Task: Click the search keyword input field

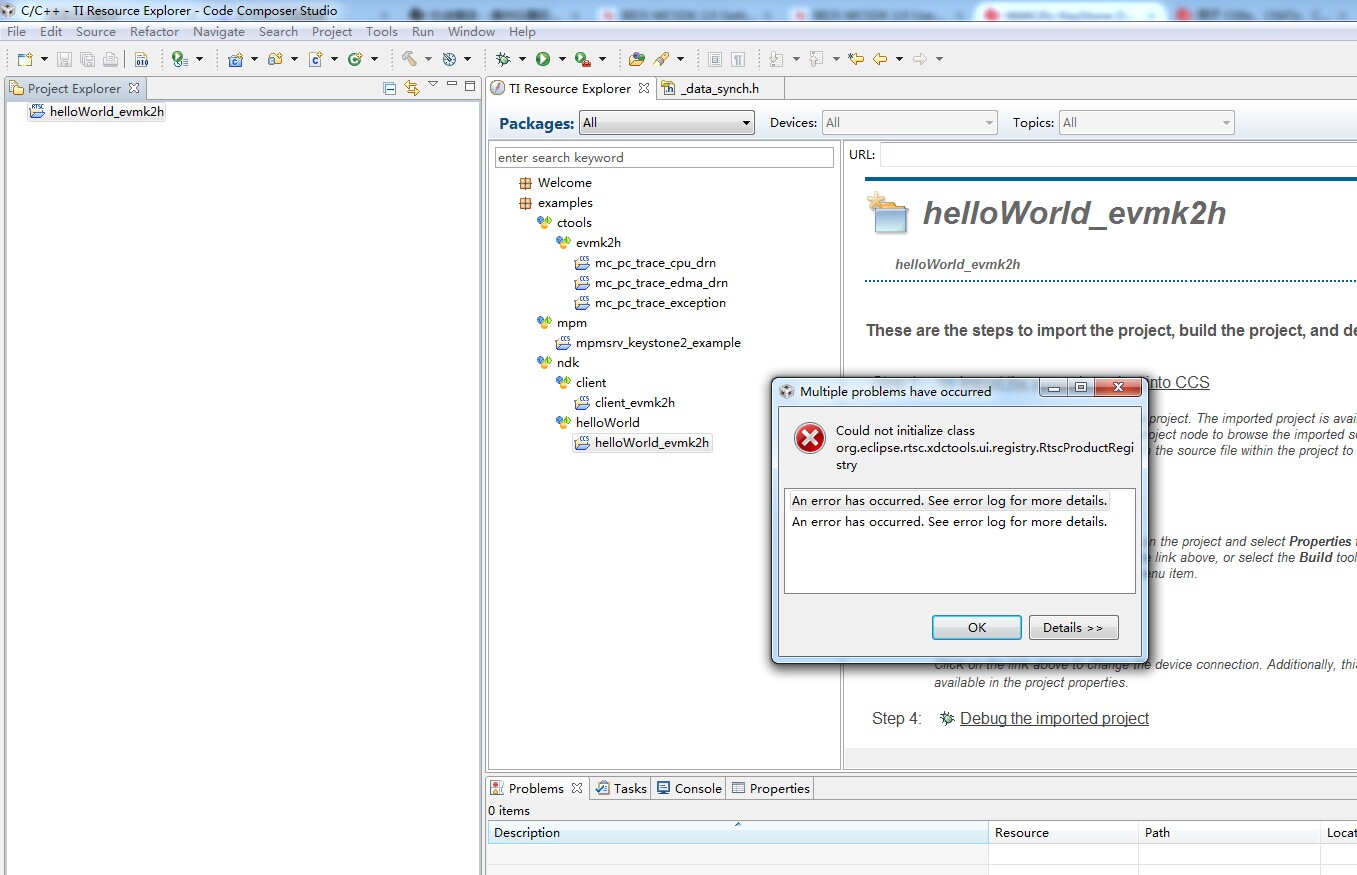Action: (x=664, y=157)
